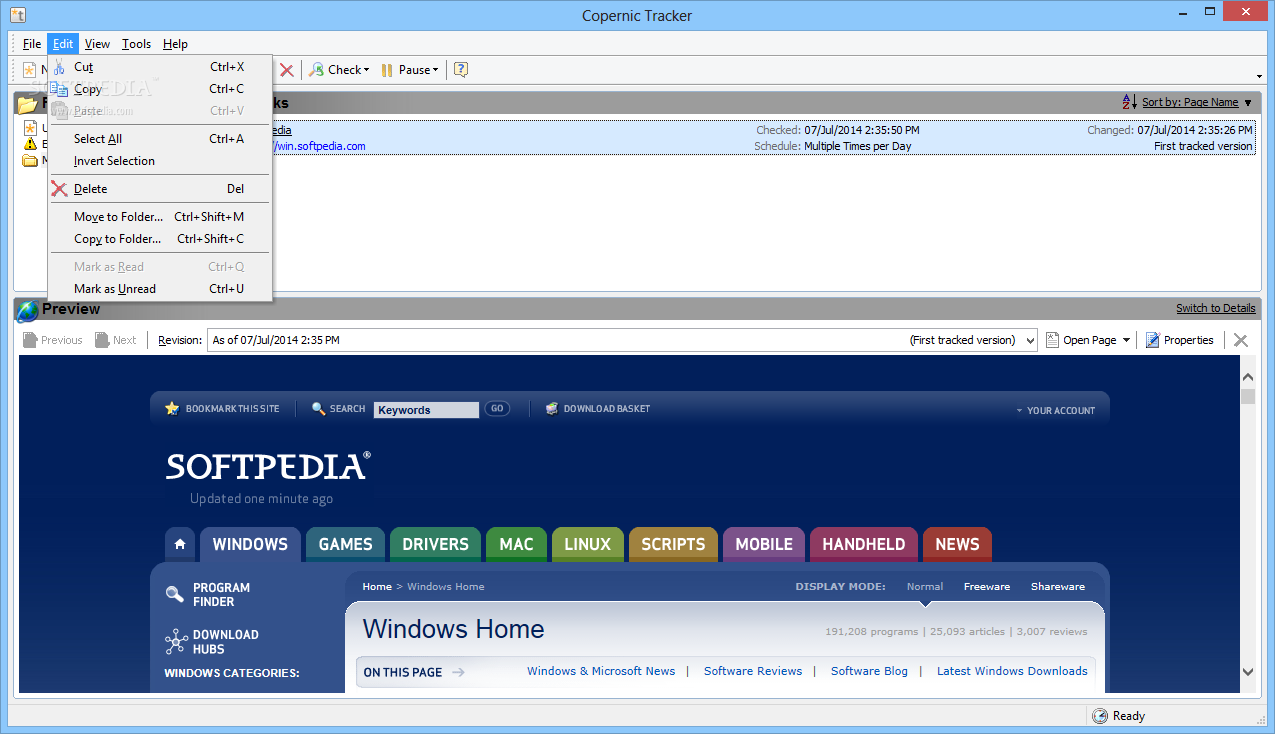This screenshot has width=1275, height=734.
Task: Select Shareware display mode
Action: [1058, 587]
